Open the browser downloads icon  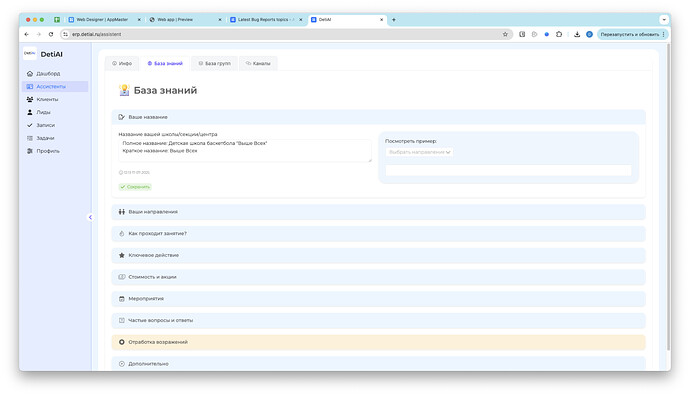point(577,34)
